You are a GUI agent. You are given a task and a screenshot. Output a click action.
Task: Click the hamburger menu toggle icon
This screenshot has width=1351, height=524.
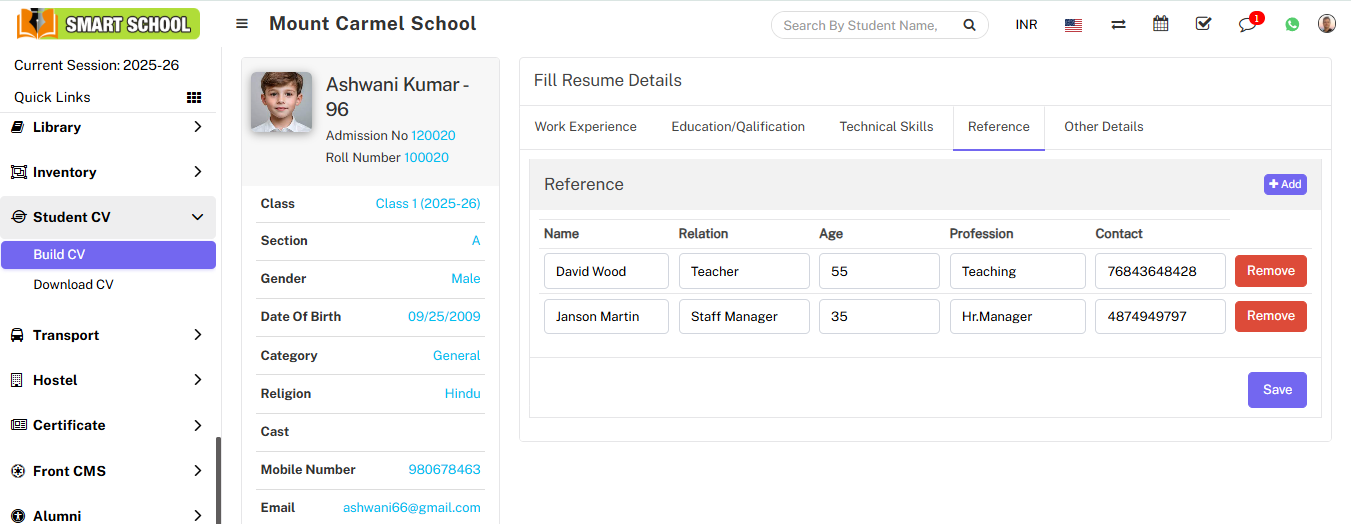point(242,24)
